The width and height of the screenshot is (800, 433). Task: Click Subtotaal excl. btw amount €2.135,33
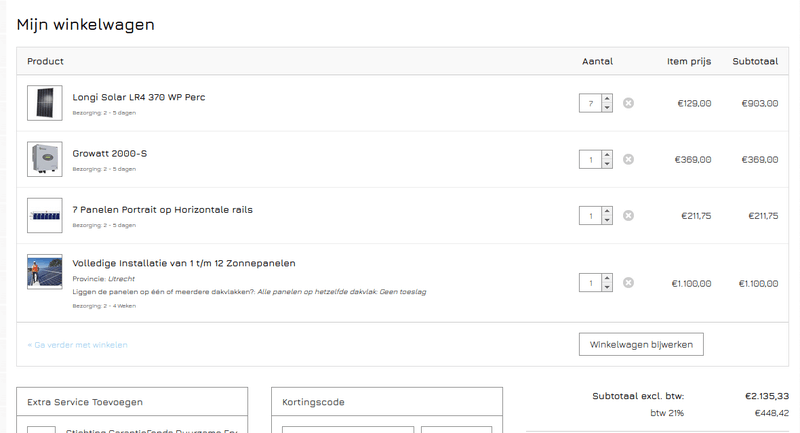click(767, 396)
